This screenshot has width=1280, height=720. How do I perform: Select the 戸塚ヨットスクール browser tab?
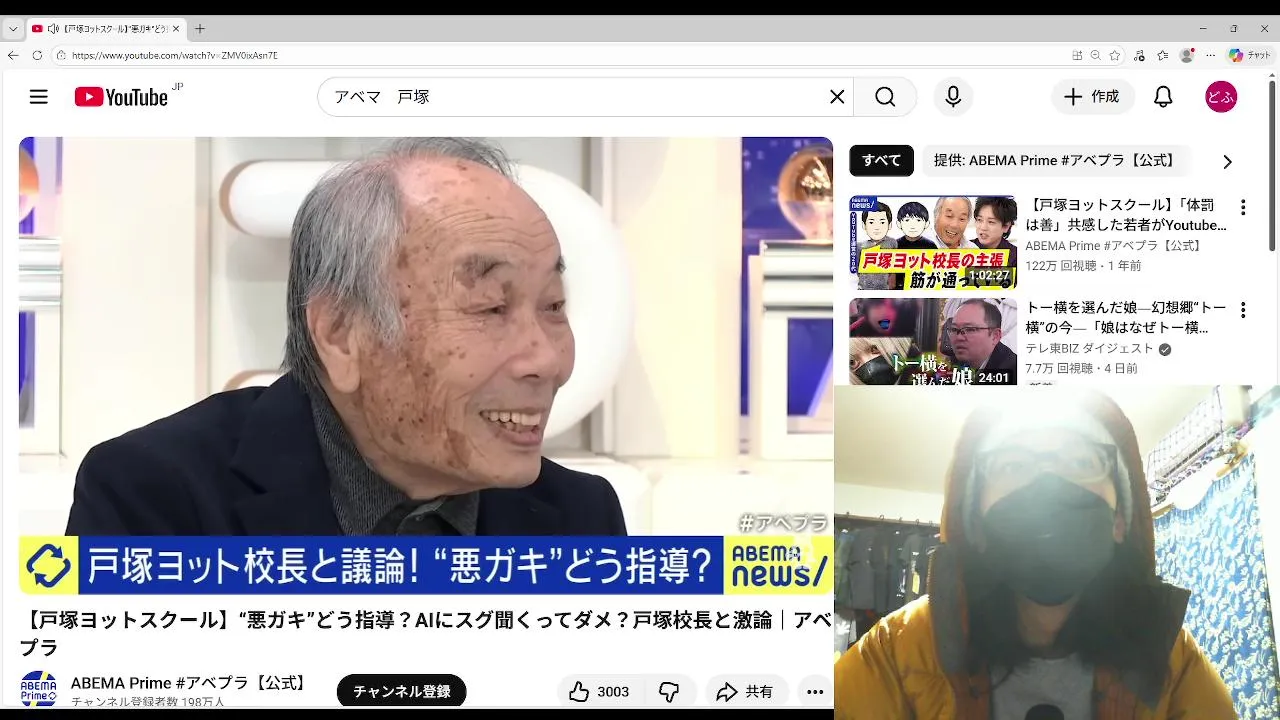(105, 29)
